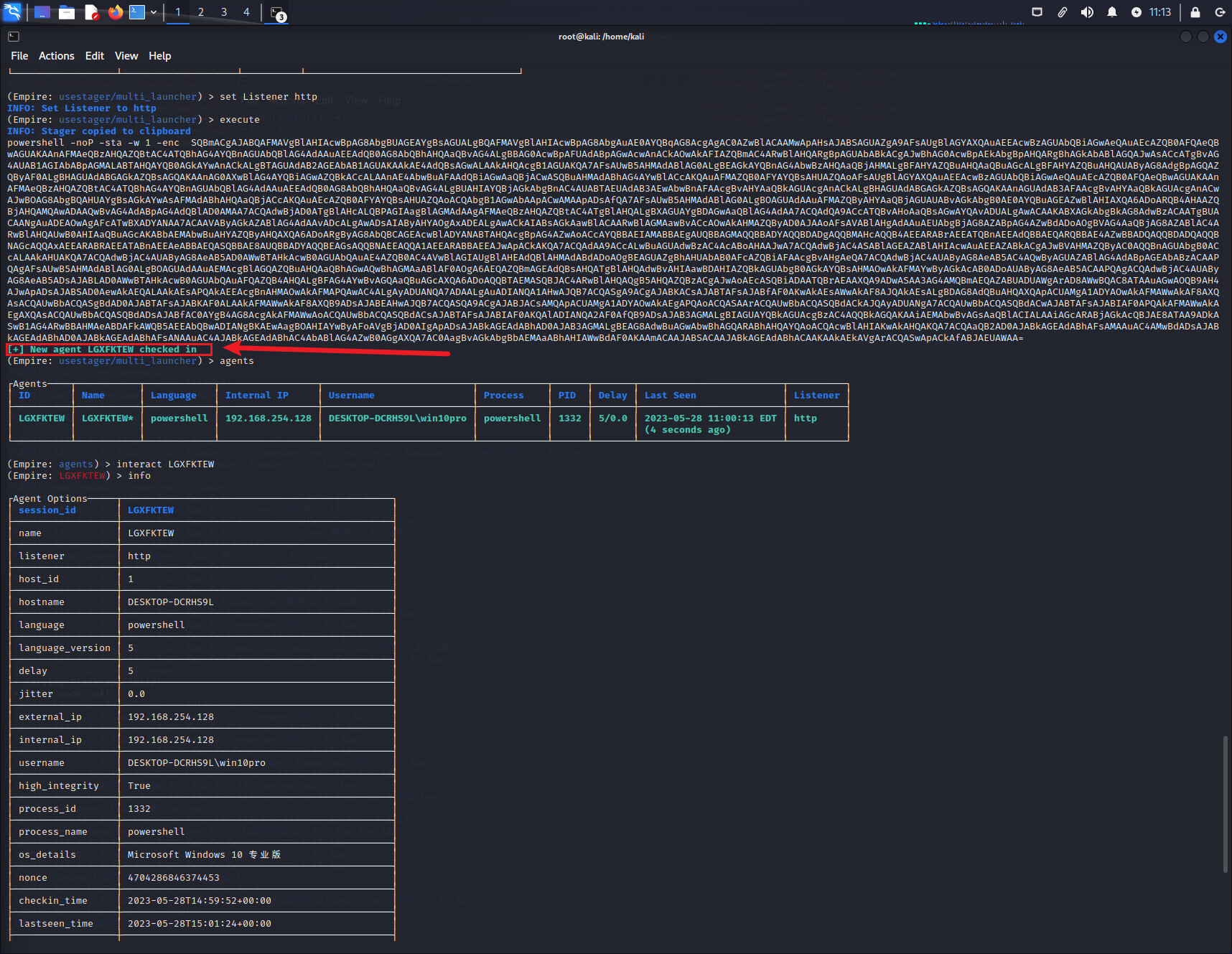Open the View menu
The image size is (1232, 954).
(x=126, y=56)
